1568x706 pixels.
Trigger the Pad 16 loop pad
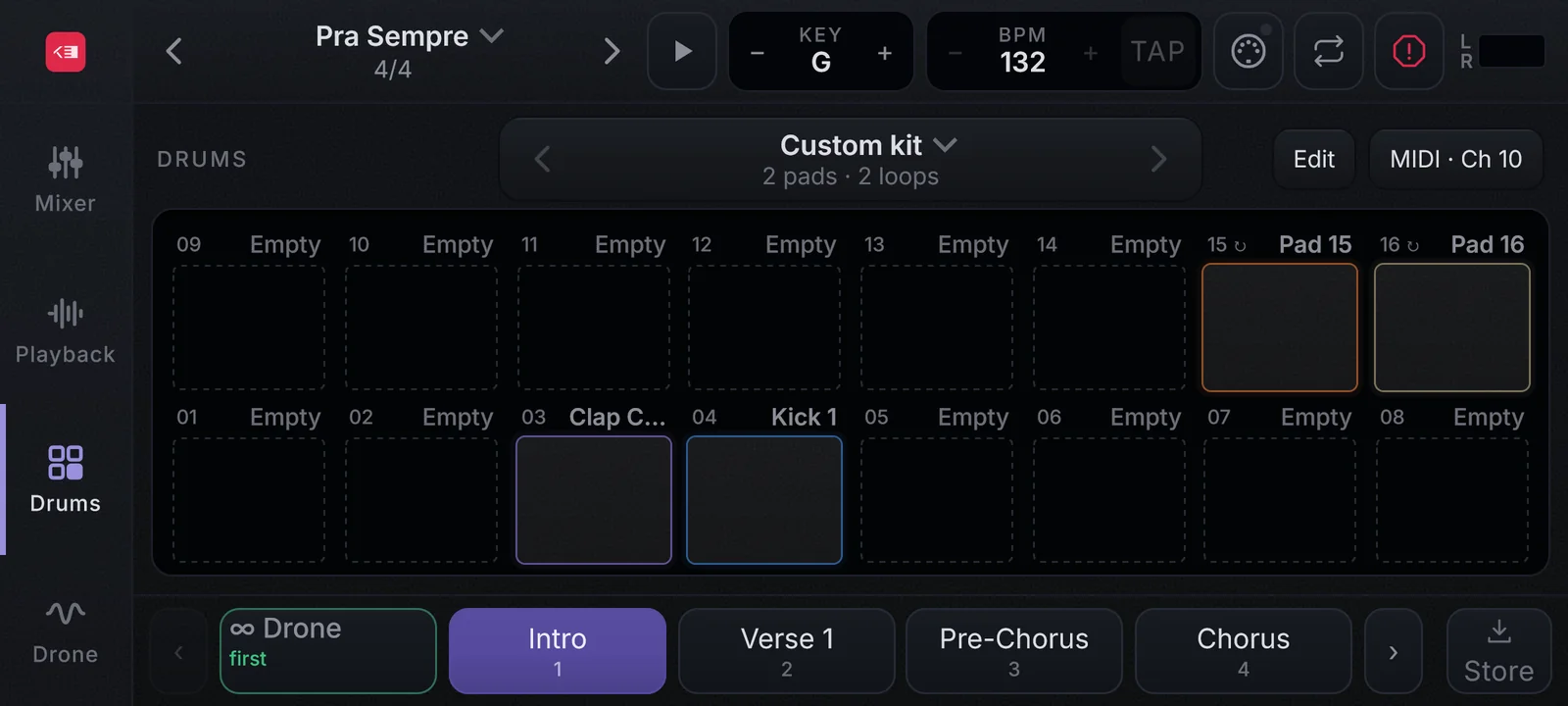1452,328
